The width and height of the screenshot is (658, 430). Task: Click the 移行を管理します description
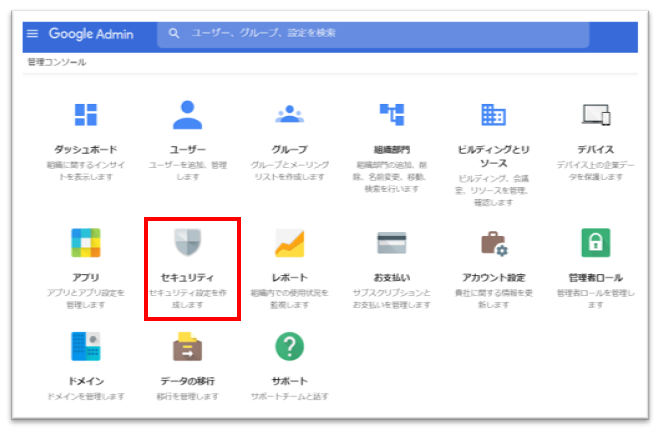click(x=188, y=396)
